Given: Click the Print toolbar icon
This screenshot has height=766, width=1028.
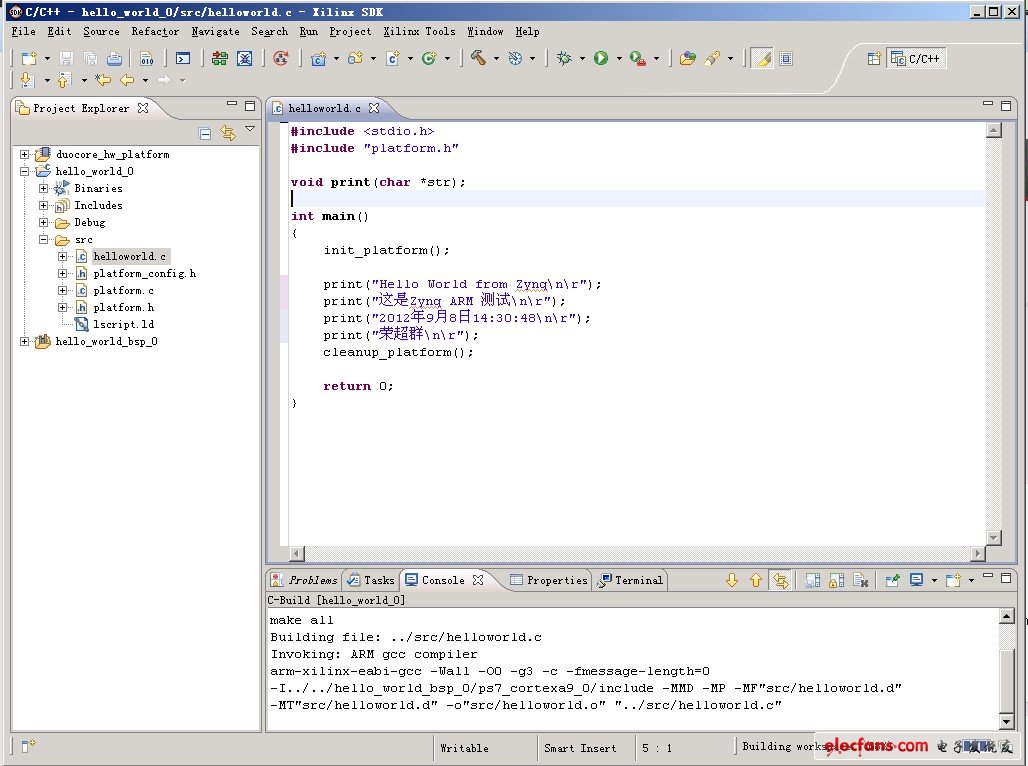Looking at the screenshot, I should [x=114, y=59].
